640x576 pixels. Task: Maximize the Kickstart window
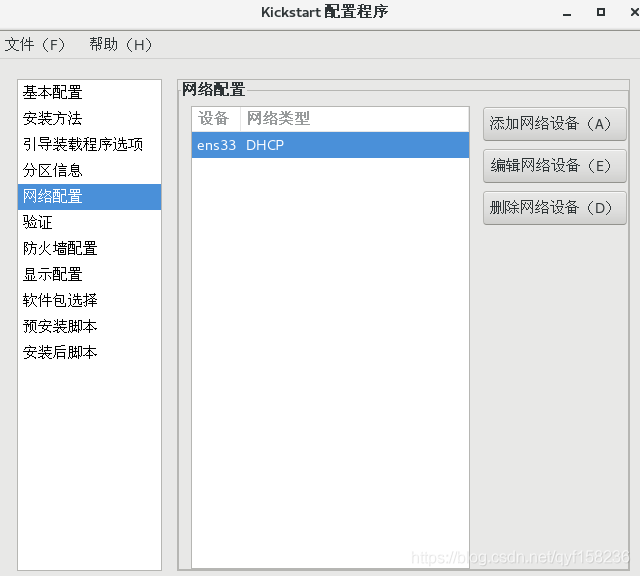pyautogui.click(x=600, y=12)
